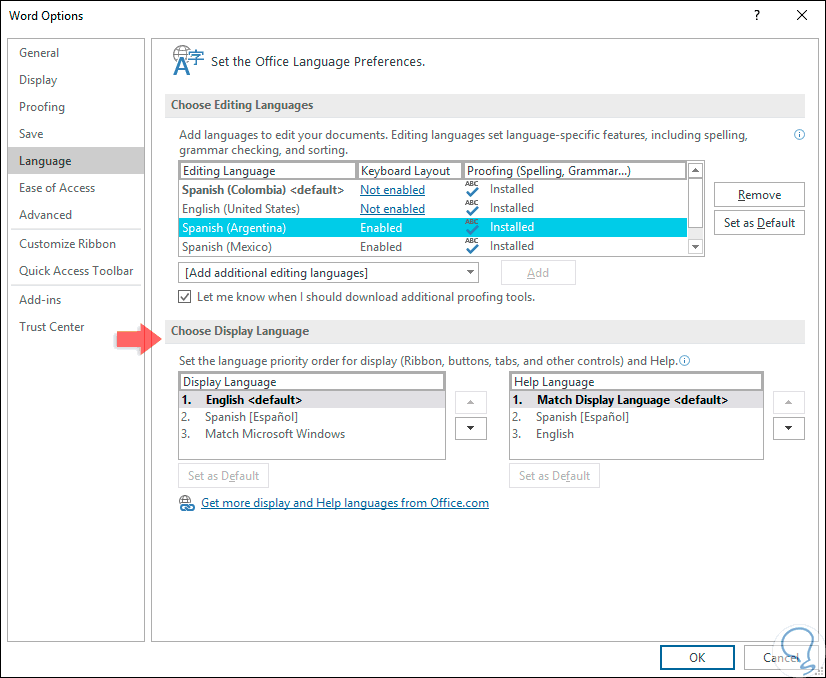Toggle 'Let me know when I should download' checkbox
Image resolution: width=826 pixels, height=678 pixels.
184,297
